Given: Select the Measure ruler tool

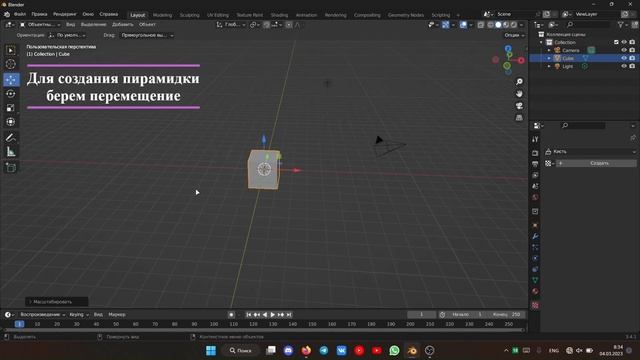Looking at the screenshot, I should (11, 152).
